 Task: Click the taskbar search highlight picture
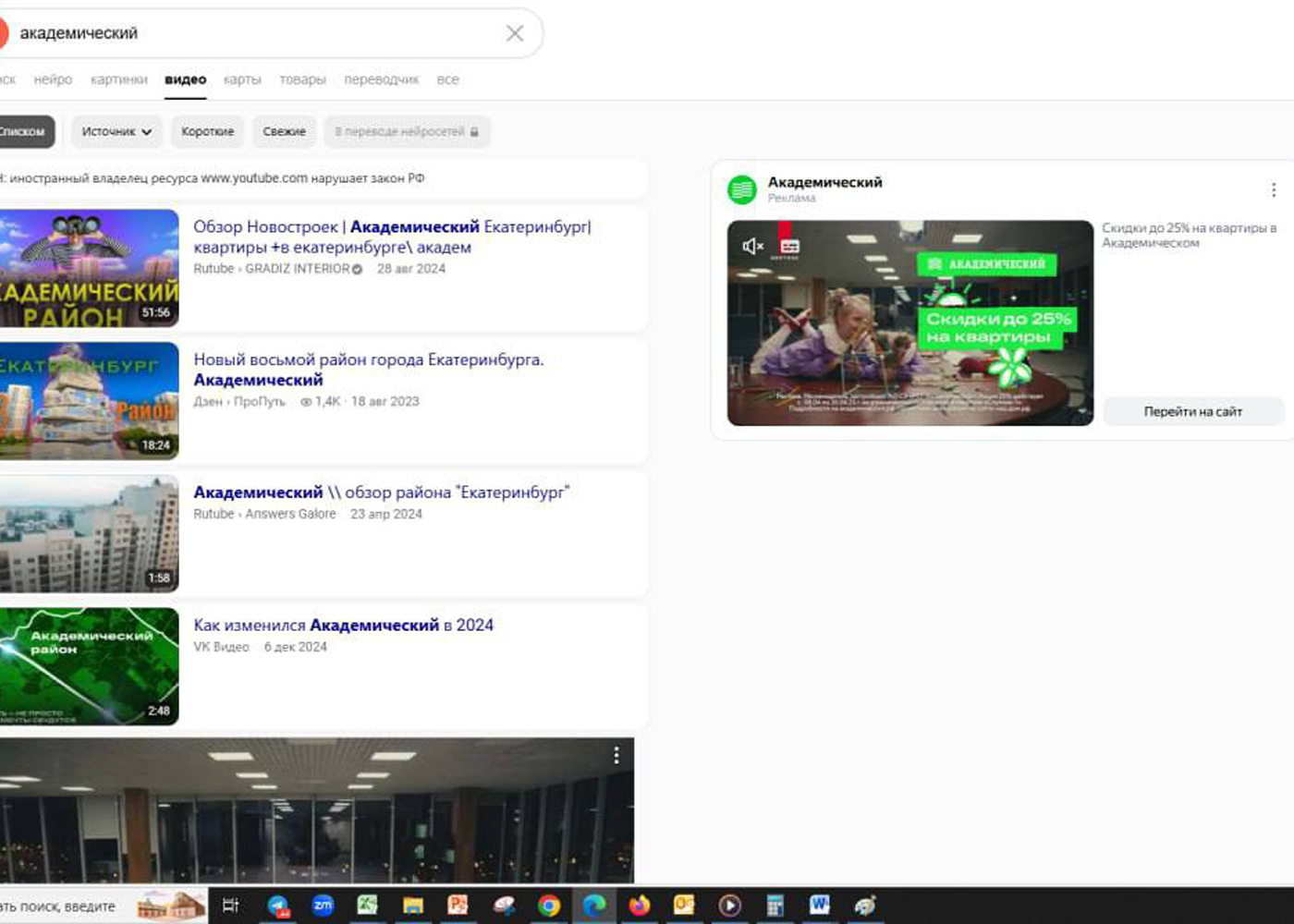click(x=171, y=906)
